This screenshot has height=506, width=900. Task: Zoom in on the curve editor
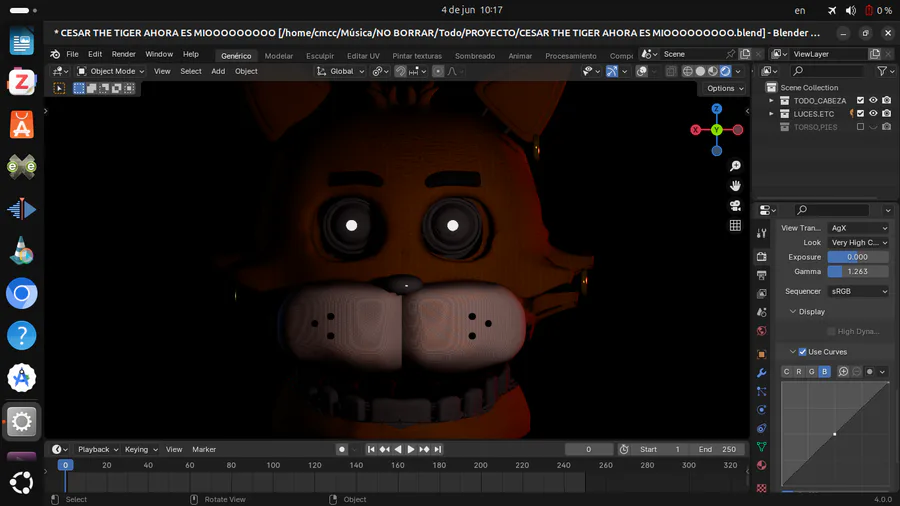(x=843, y=372)
